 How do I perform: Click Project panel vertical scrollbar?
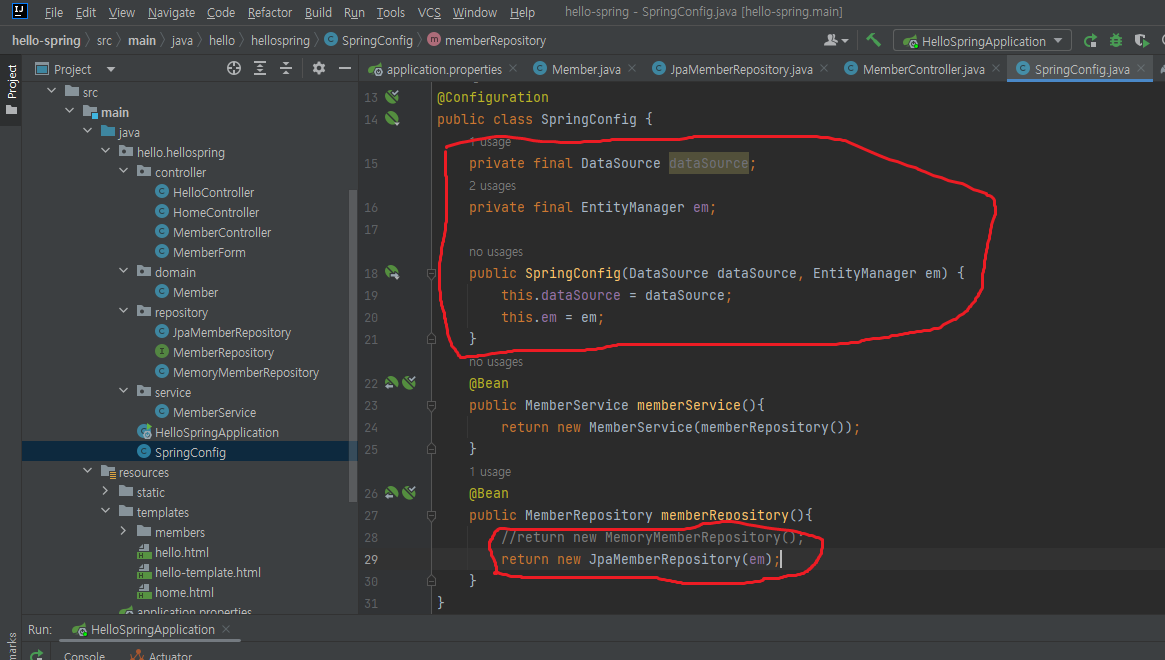353,346
